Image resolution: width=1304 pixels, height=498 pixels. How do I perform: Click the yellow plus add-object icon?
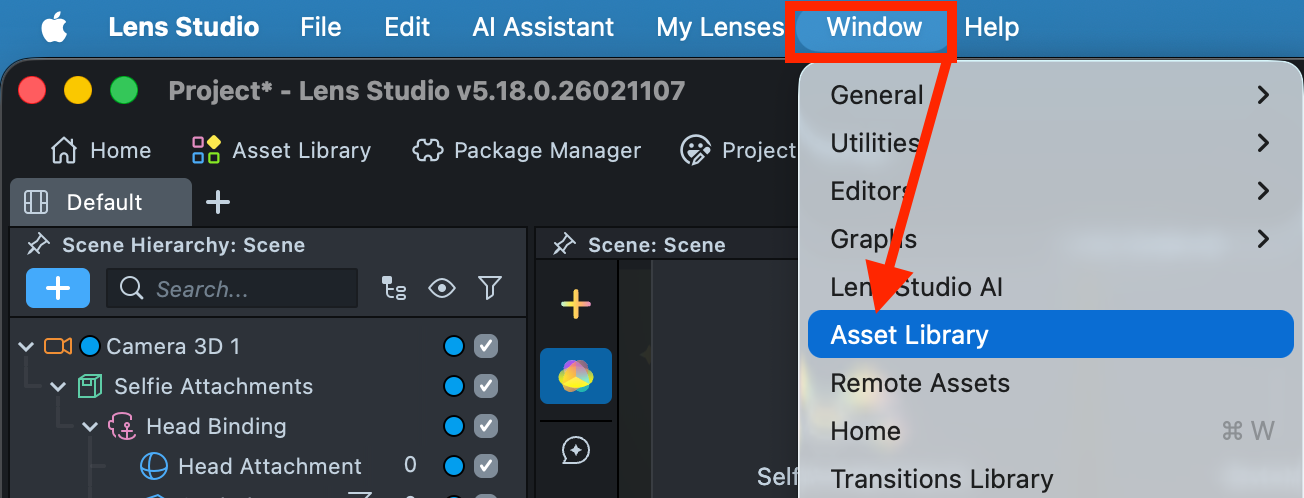coord(575,304)
